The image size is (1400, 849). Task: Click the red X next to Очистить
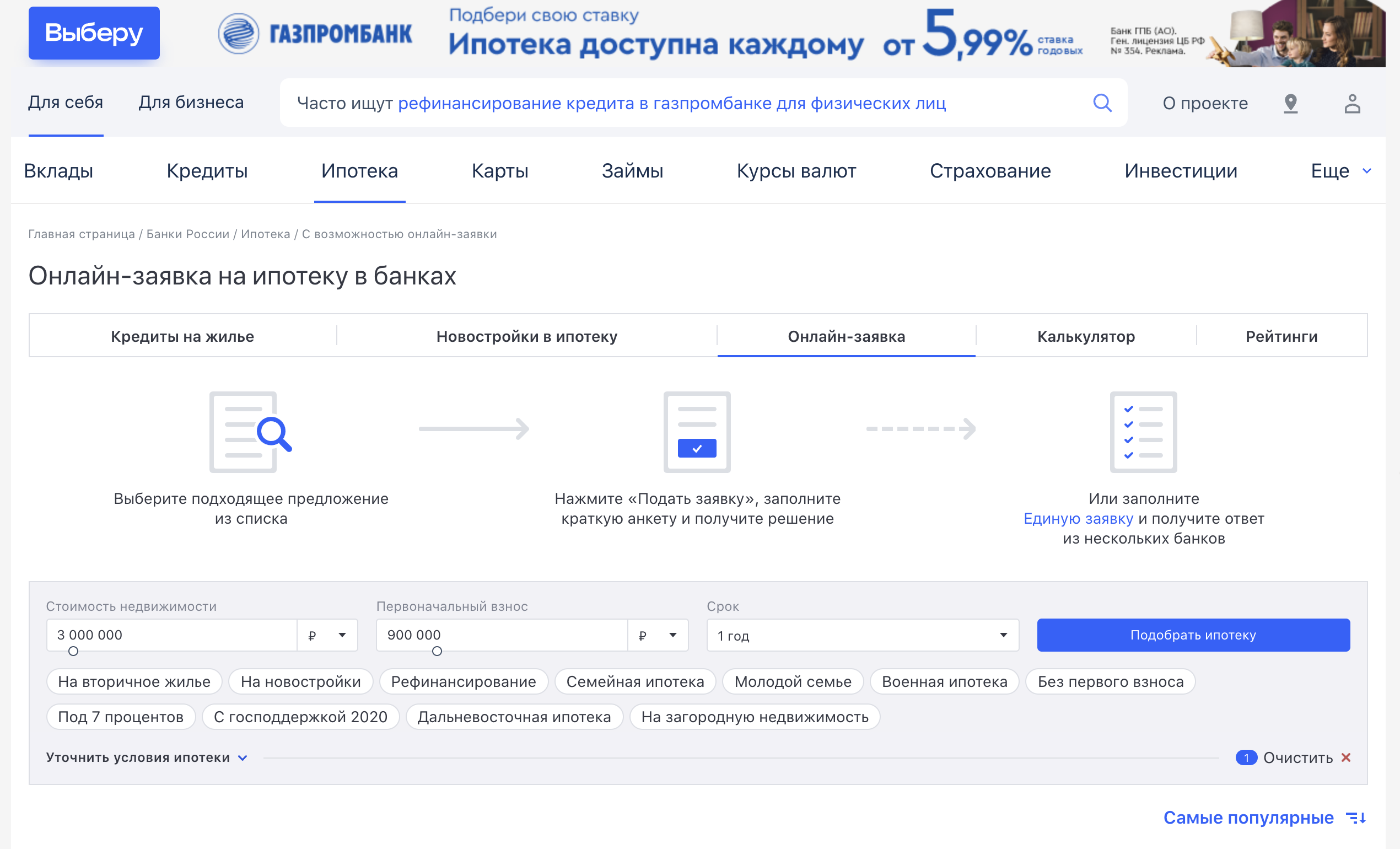pos(1346,757)
